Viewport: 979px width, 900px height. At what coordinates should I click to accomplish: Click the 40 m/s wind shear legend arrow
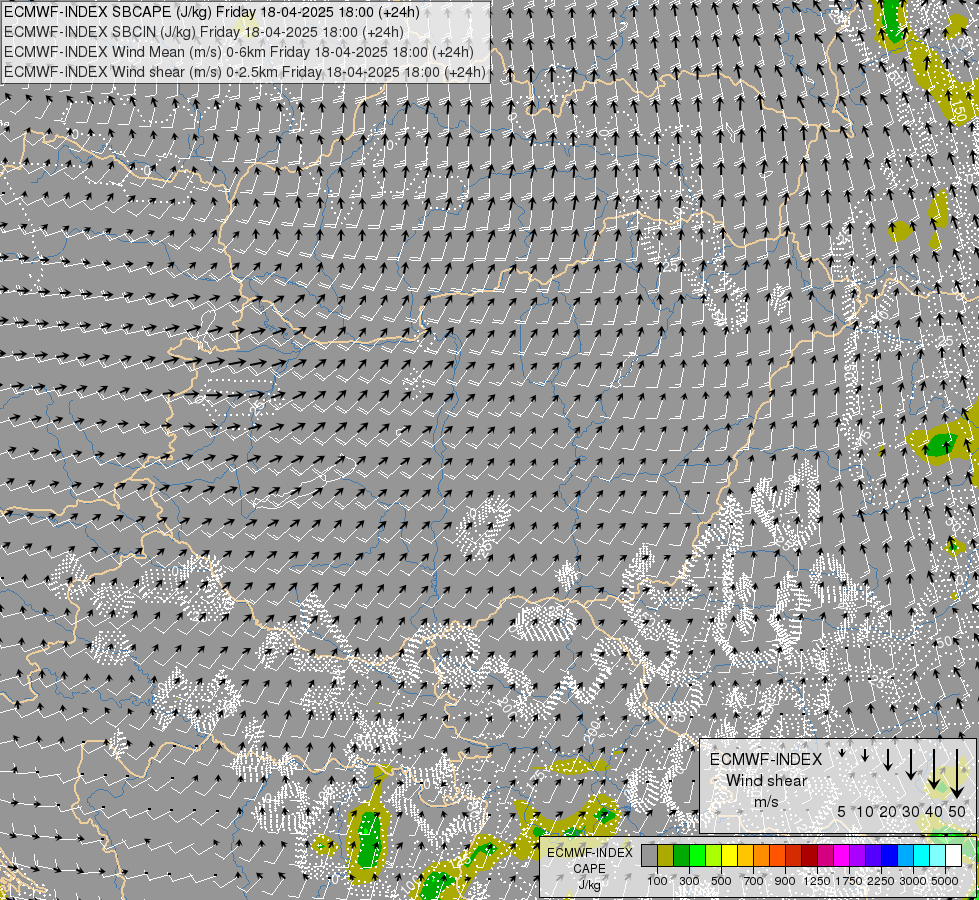click(x=934, y=769)
